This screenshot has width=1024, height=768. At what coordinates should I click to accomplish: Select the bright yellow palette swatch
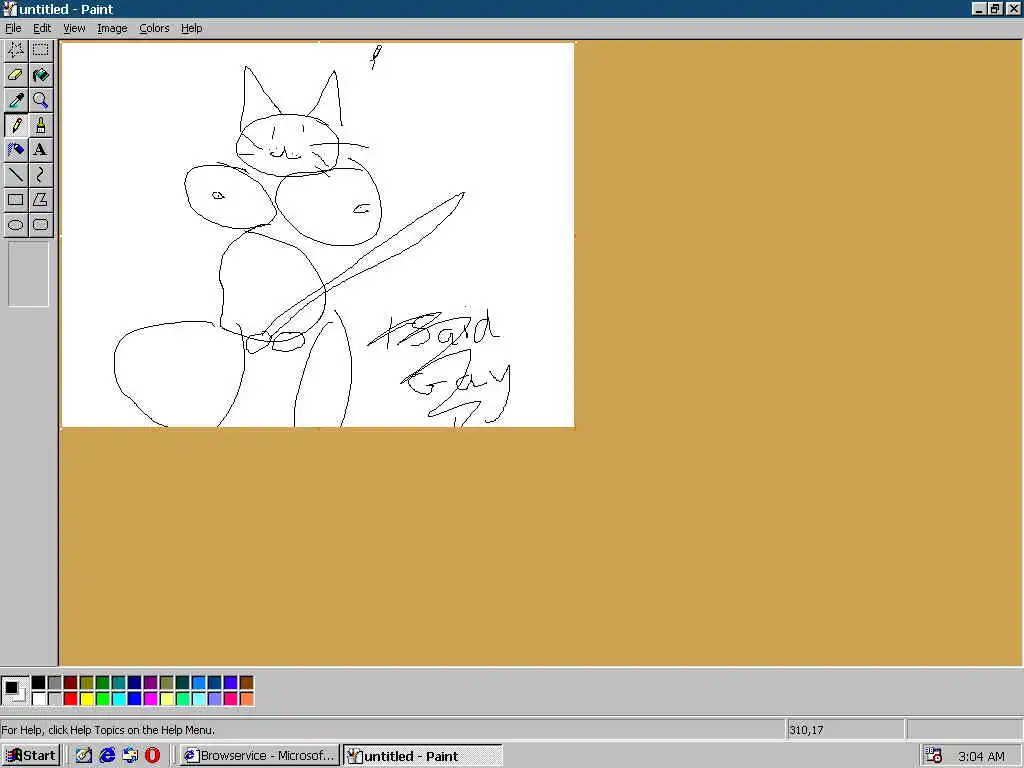pos(86,699)
